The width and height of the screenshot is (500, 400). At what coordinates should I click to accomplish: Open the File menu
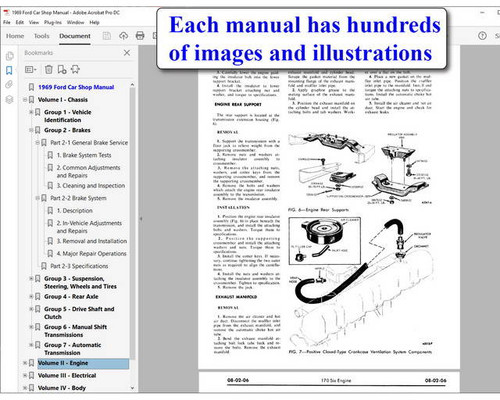[7, 22]
